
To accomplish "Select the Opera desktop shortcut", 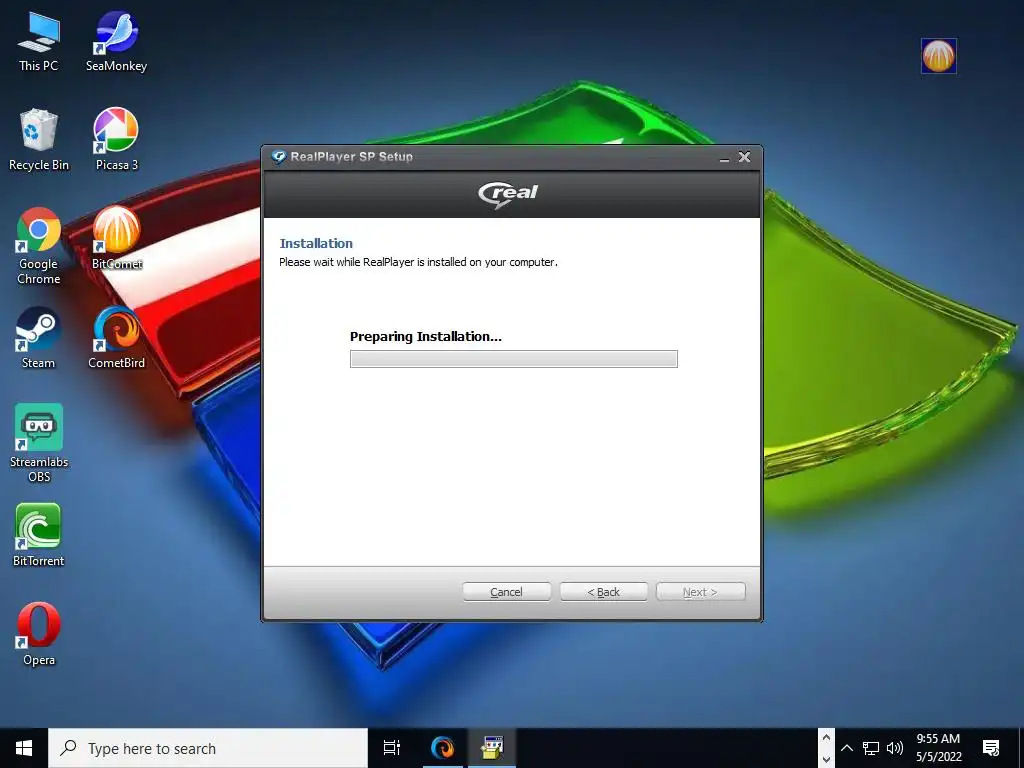I will pos(39,634).
